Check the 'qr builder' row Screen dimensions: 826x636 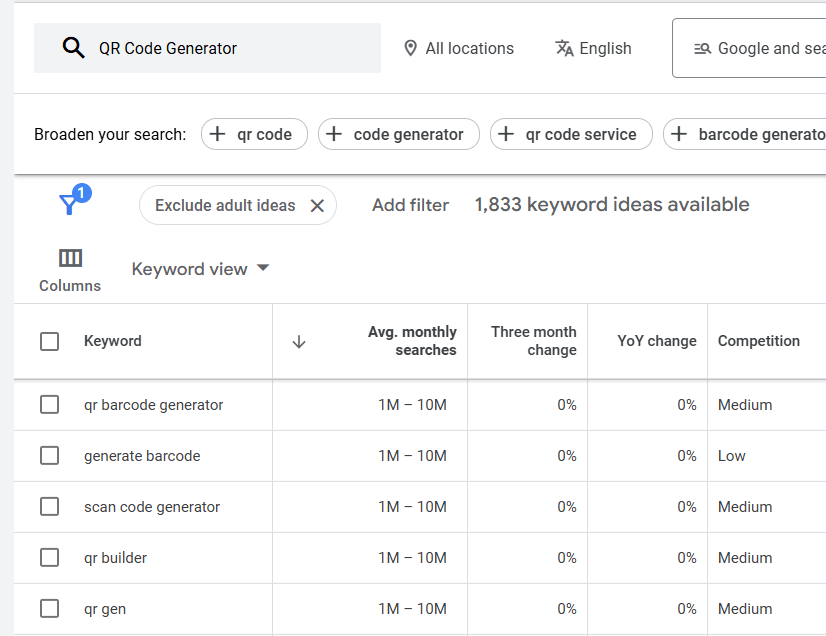point(50,557)
